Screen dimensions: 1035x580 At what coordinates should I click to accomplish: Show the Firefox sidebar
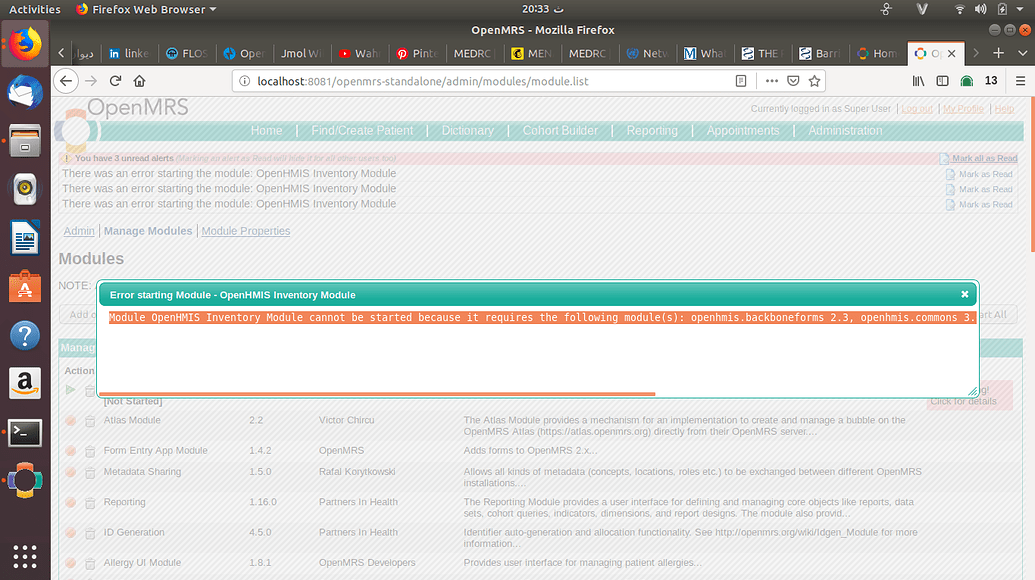click(942, 81)
